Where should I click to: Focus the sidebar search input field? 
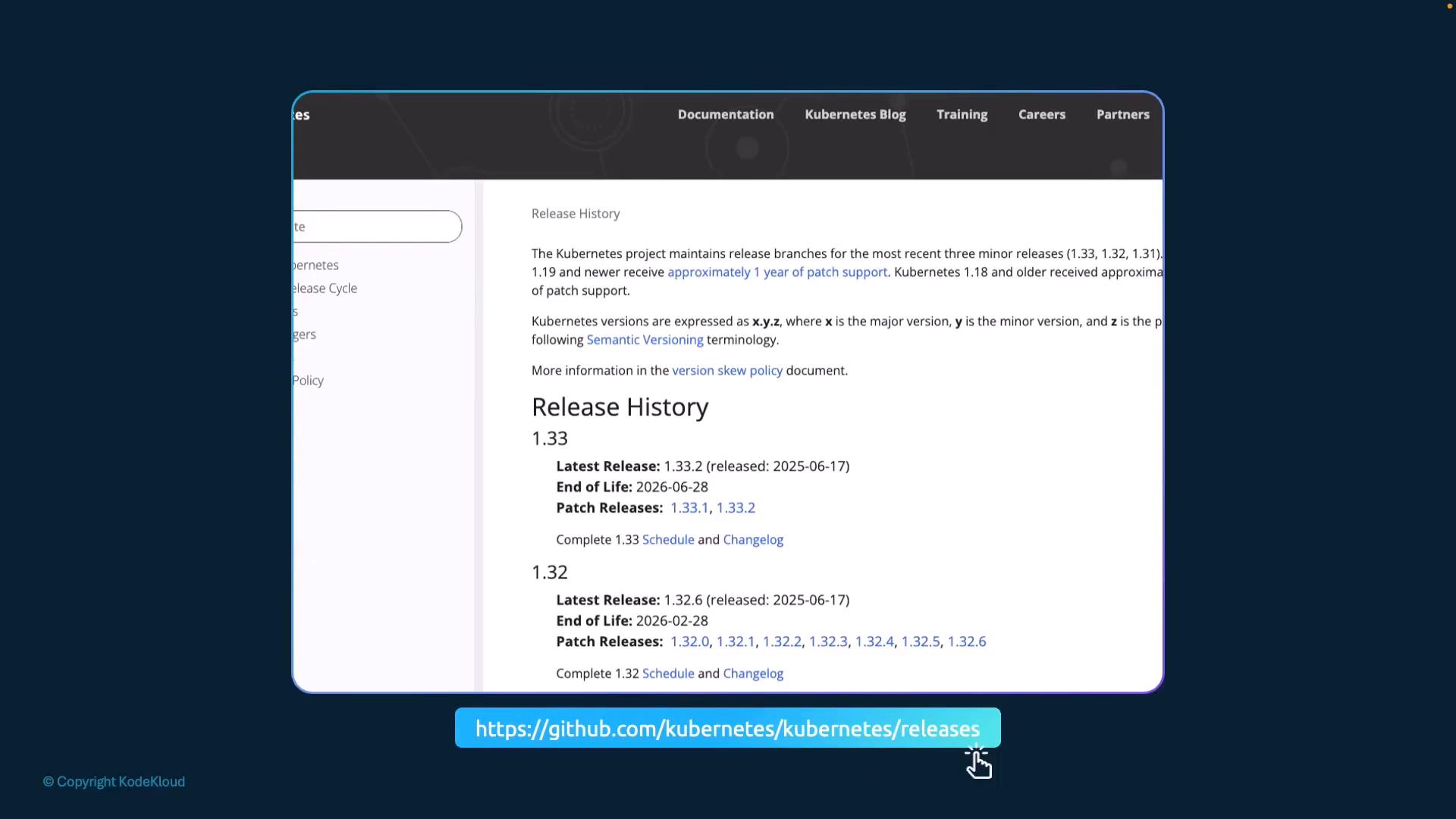[378, 227]
